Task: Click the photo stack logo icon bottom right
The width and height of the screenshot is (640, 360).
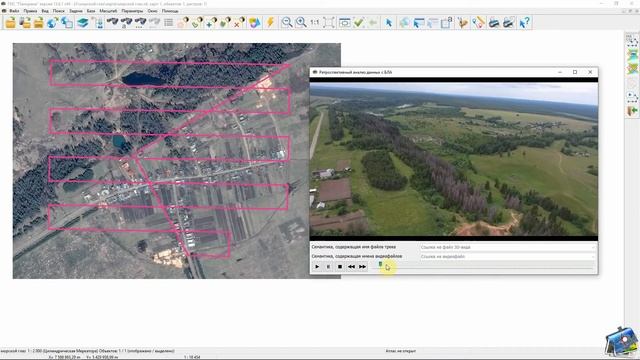Action: coord(621,342)
